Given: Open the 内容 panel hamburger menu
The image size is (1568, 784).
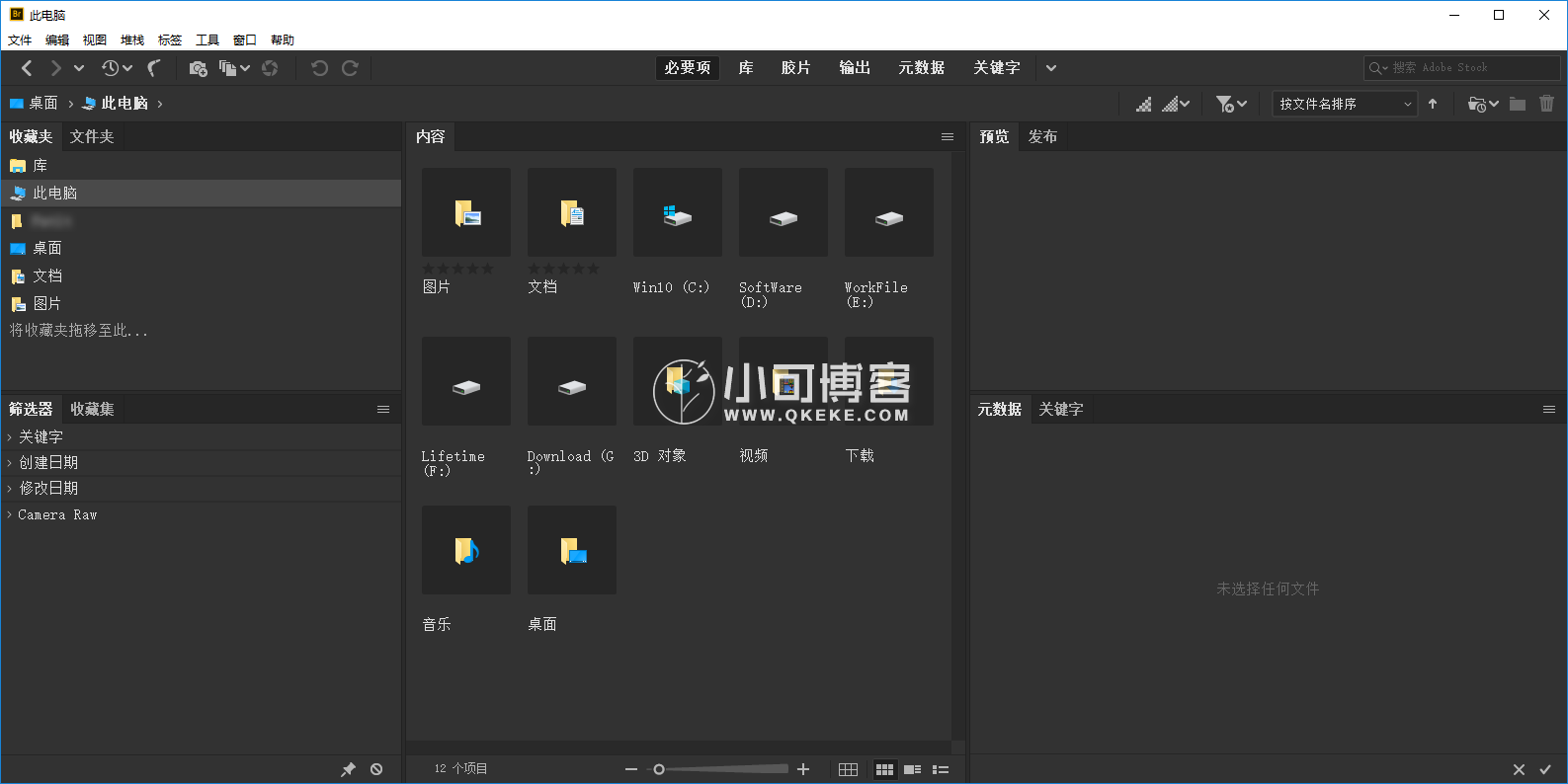Looking at the screenshot, I should [948, 137].
